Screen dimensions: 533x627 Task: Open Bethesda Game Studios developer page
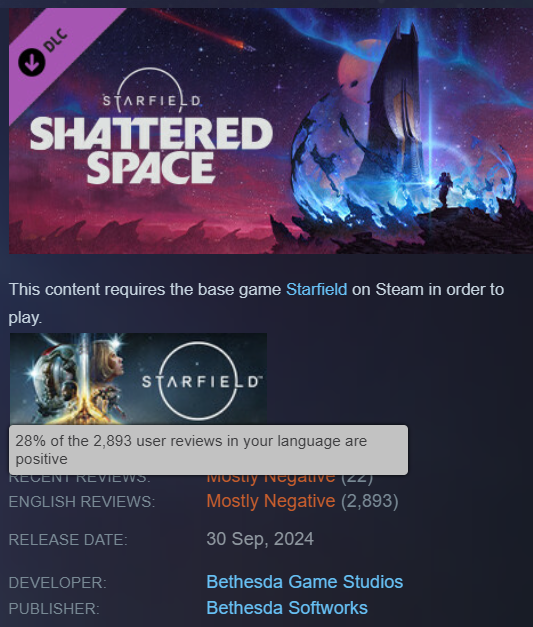[x=305, y=582]
